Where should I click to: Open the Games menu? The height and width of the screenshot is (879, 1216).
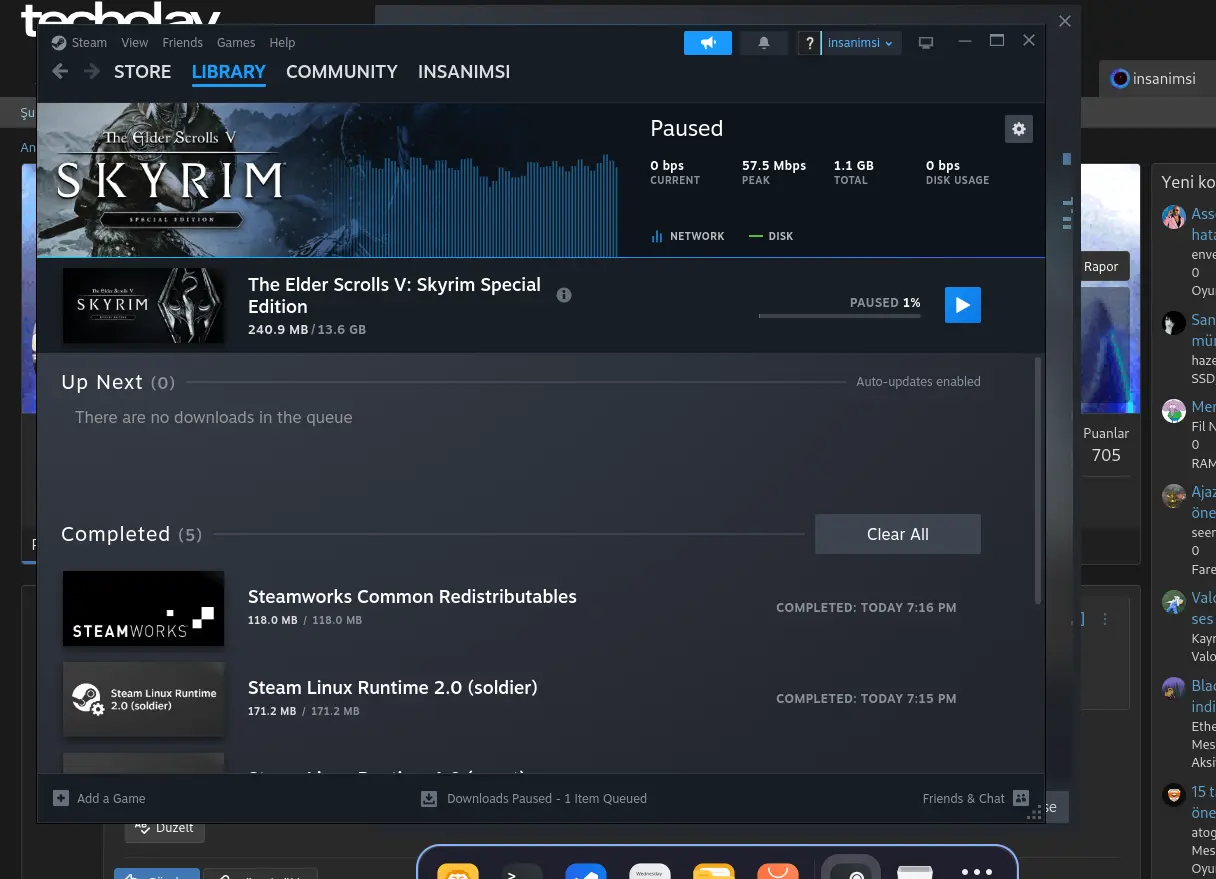pos(236,43)
